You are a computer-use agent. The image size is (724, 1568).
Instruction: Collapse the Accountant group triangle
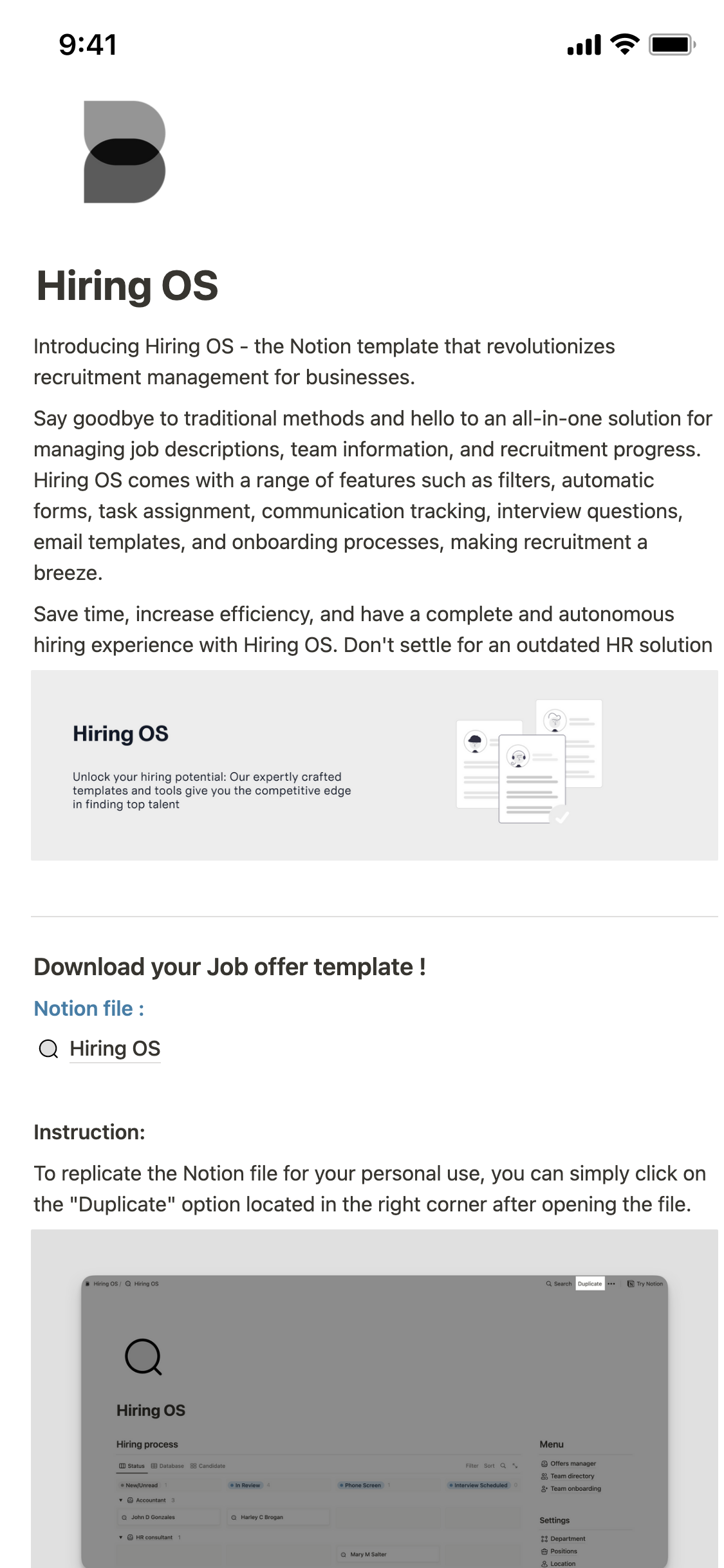121,1500
